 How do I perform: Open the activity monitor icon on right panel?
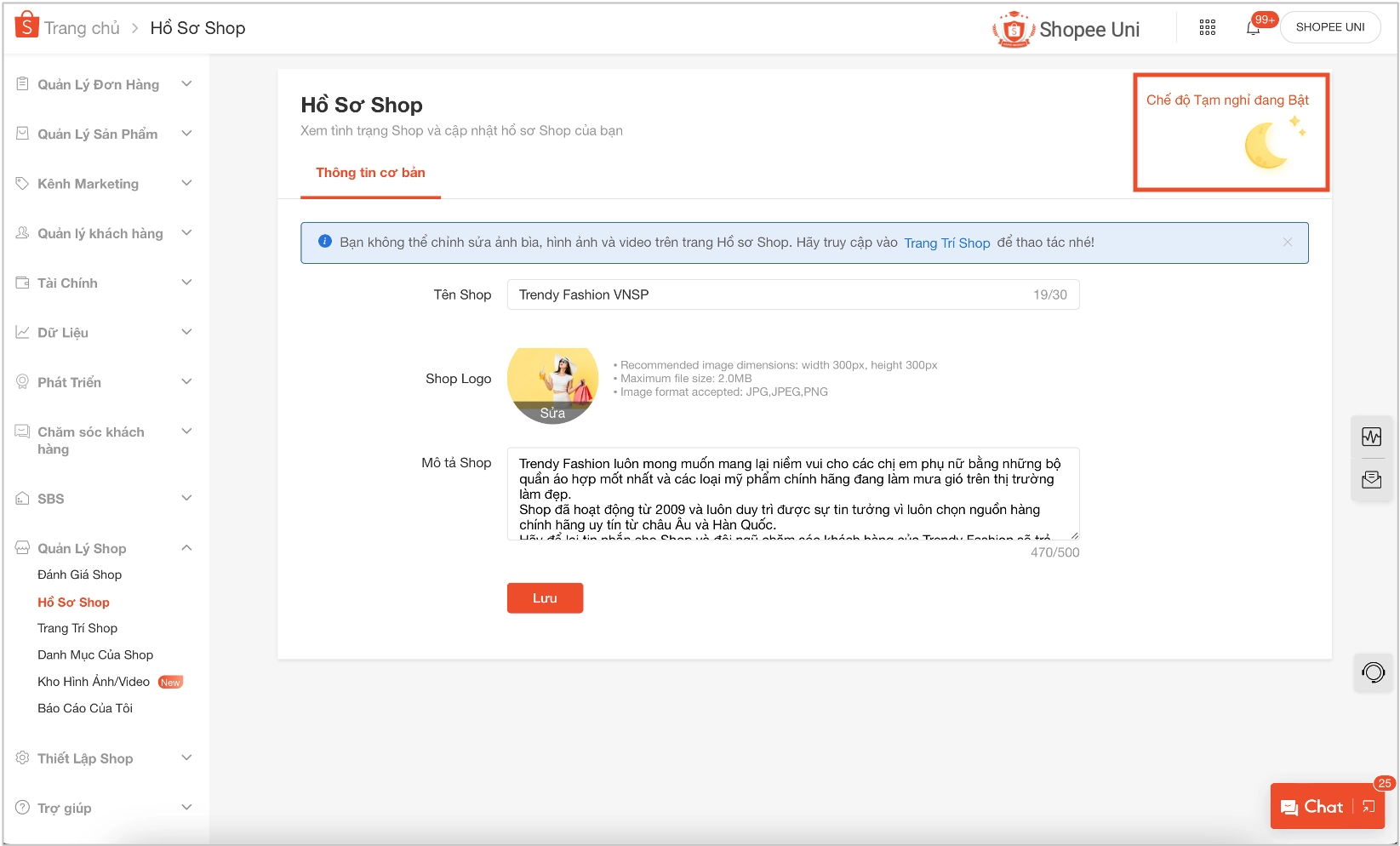click(1371, 437)
